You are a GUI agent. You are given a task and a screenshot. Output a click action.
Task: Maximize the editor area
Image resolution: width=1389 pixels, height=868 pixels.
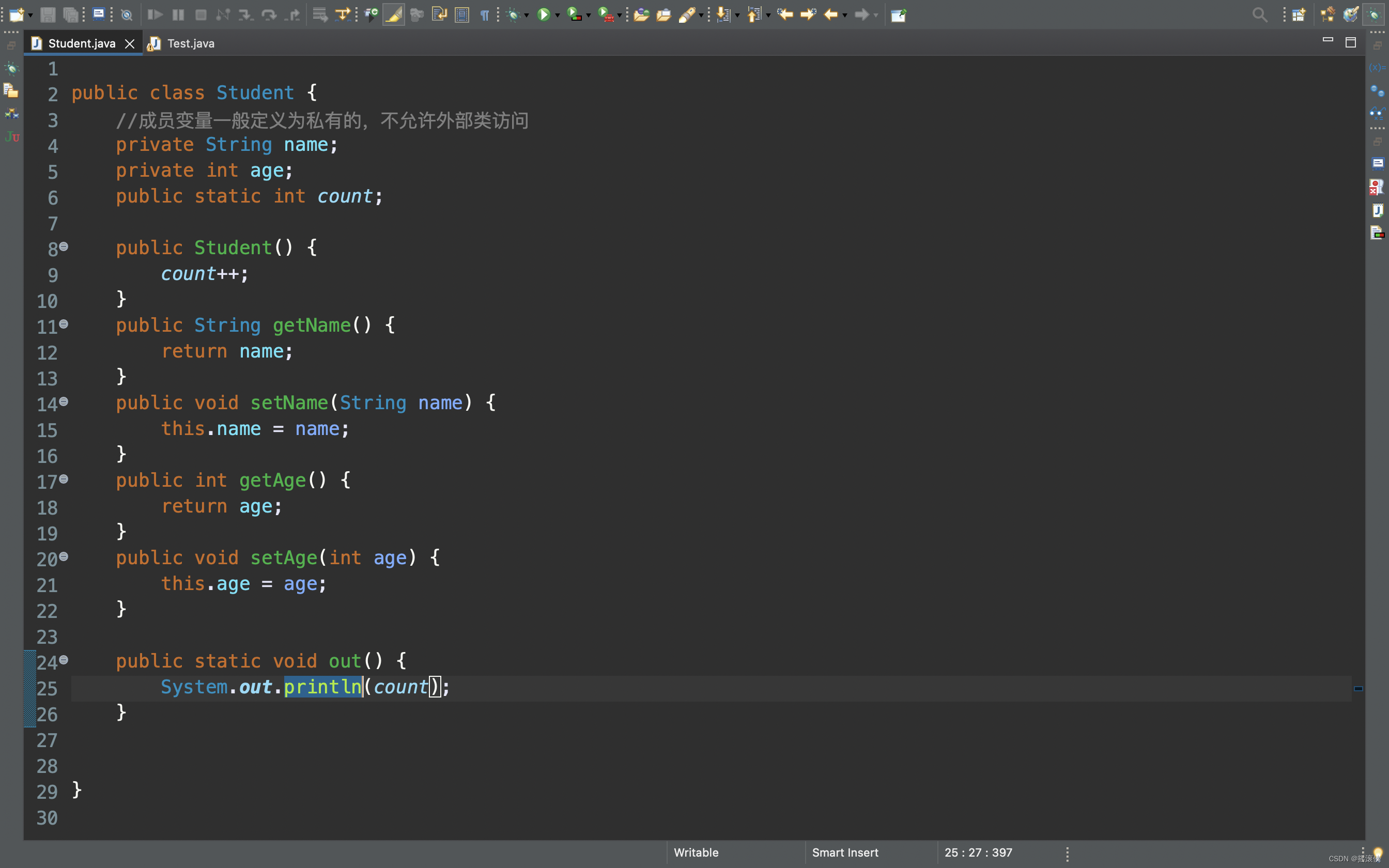[x=1351, y=42]
